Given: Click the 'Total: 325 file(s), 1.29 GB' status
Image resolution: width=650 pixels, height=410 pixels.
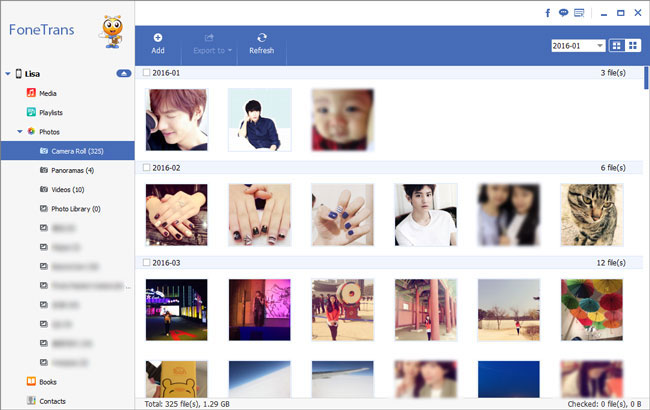Looking at the screenshot, I should [x=187, y=404].
